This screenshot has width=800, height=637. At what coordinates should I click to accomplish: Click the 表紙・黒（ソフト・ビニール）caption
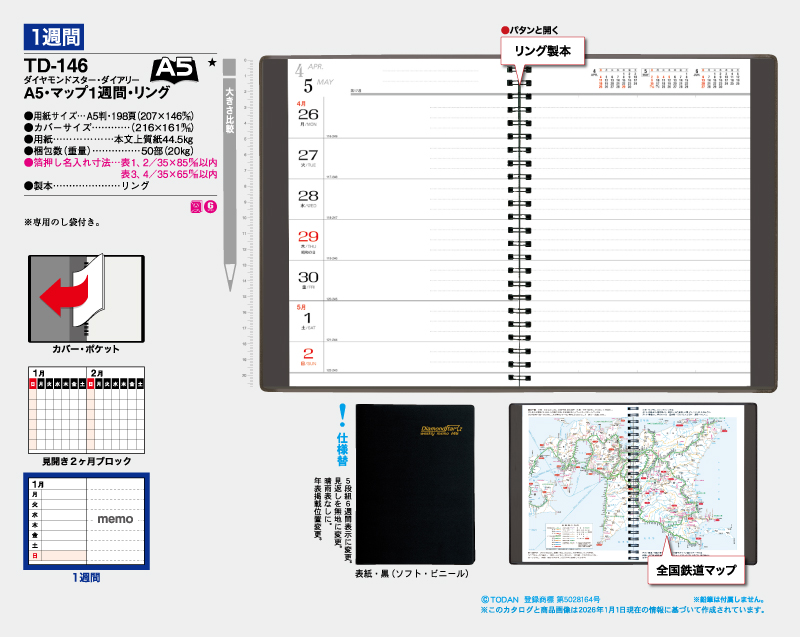pyautogui.click(x=412, y=574)
